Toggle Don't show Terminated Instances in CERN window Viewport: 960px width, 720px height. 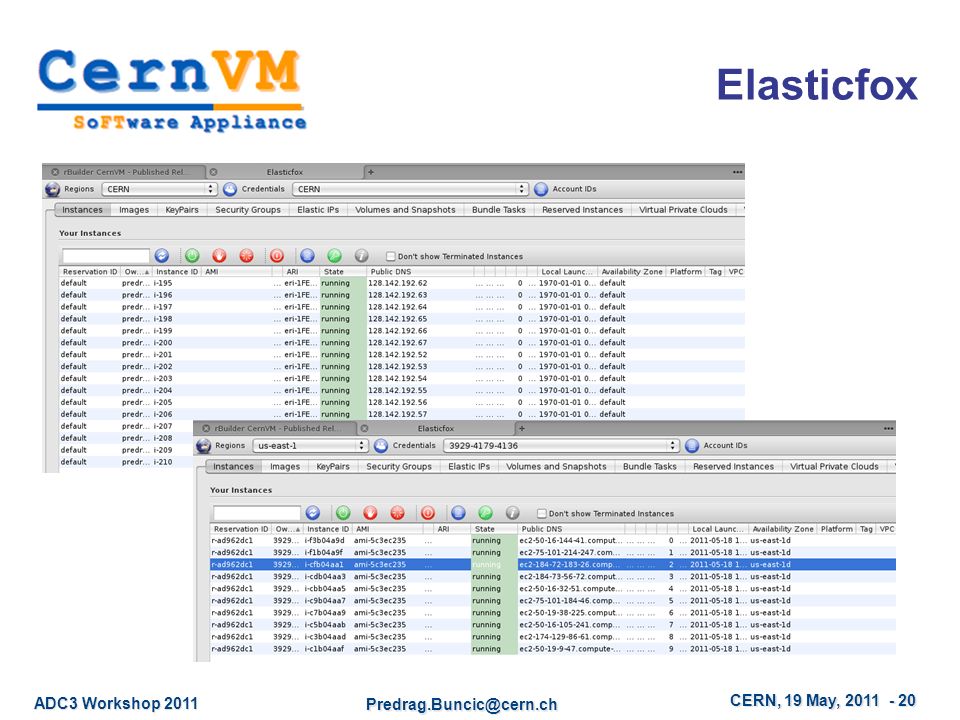[391, 256]
